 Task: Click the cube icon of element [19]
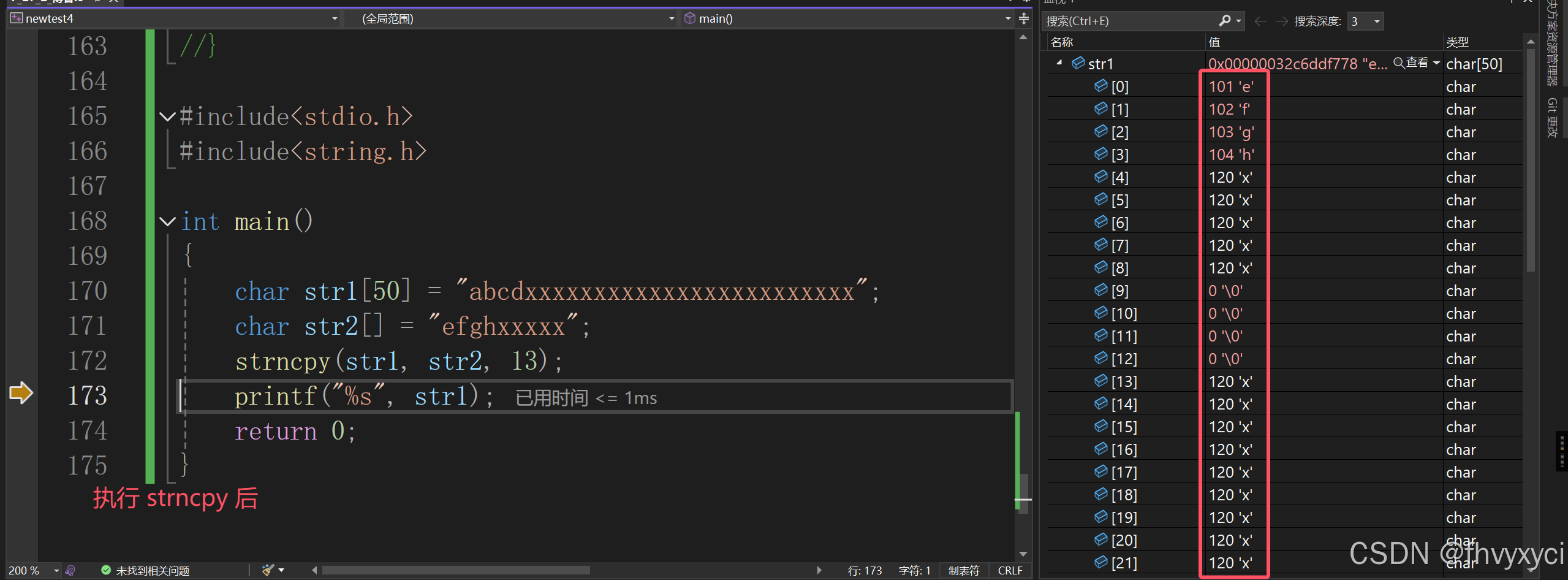(x=1101, y=517)
